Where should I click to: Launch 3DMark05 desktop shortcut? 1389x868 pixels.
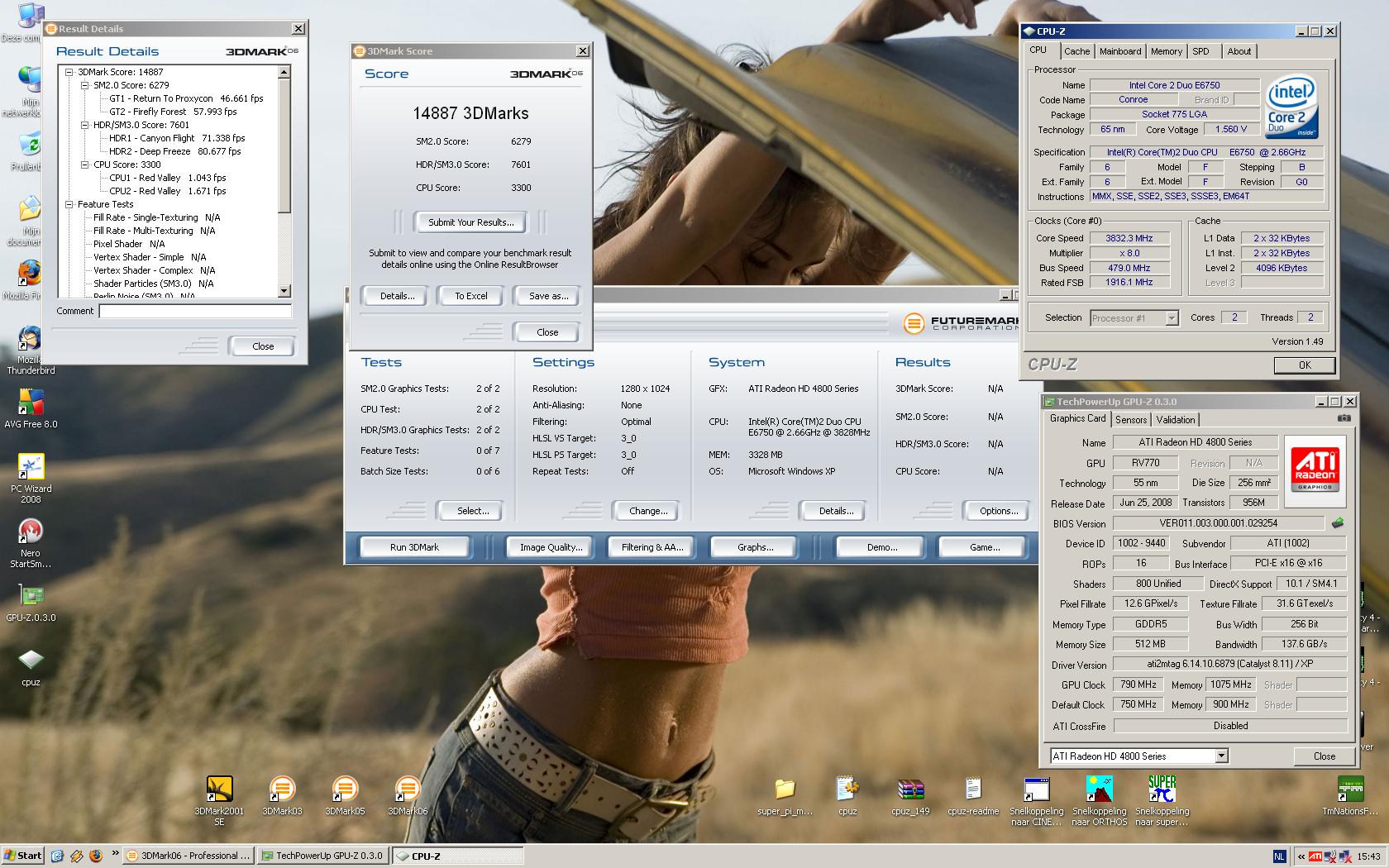pos(345,790)
